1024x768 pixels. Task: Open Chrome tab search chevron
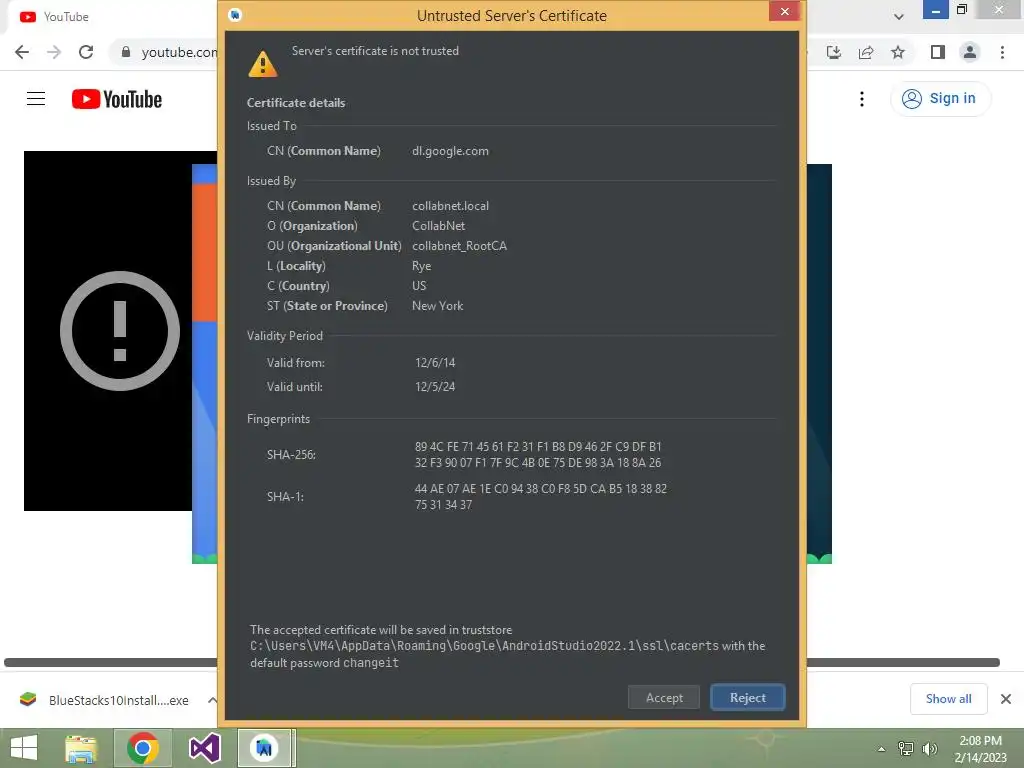pyautogui.click(x=899, y=17)
